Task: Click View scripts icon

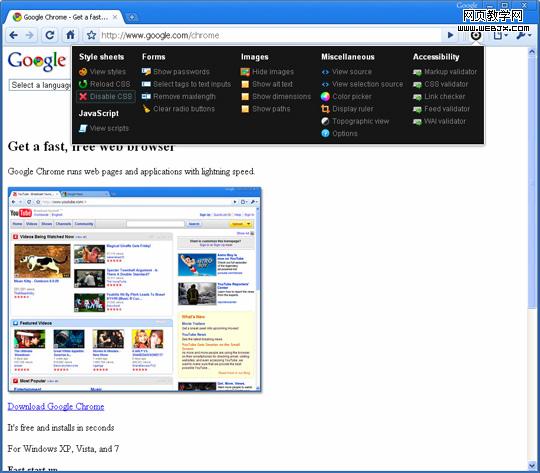Action: [83, 128]
